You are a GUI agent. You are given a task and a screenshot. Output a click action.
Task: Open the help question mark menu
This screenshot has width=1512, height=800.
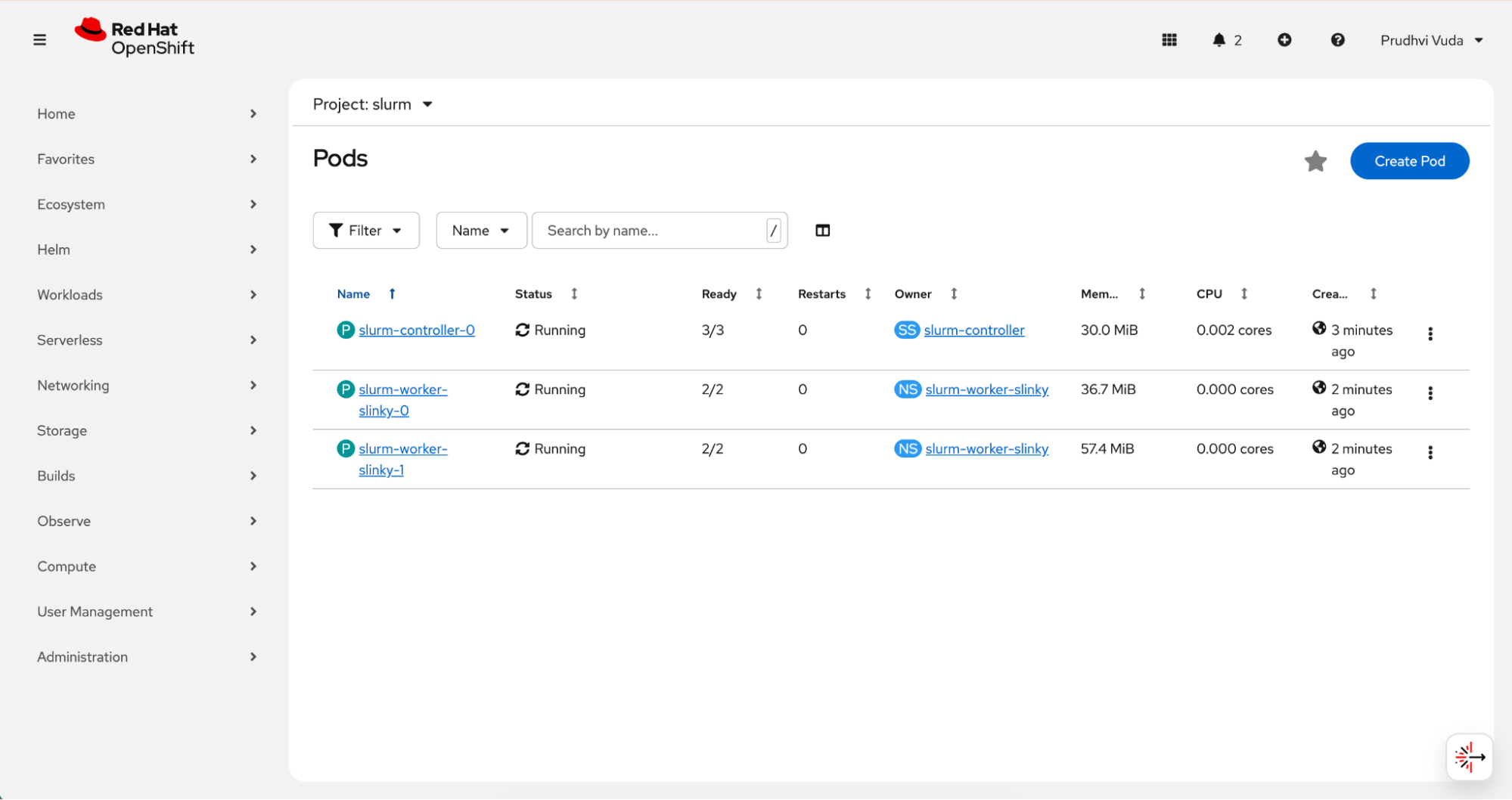pos(1337,40)
